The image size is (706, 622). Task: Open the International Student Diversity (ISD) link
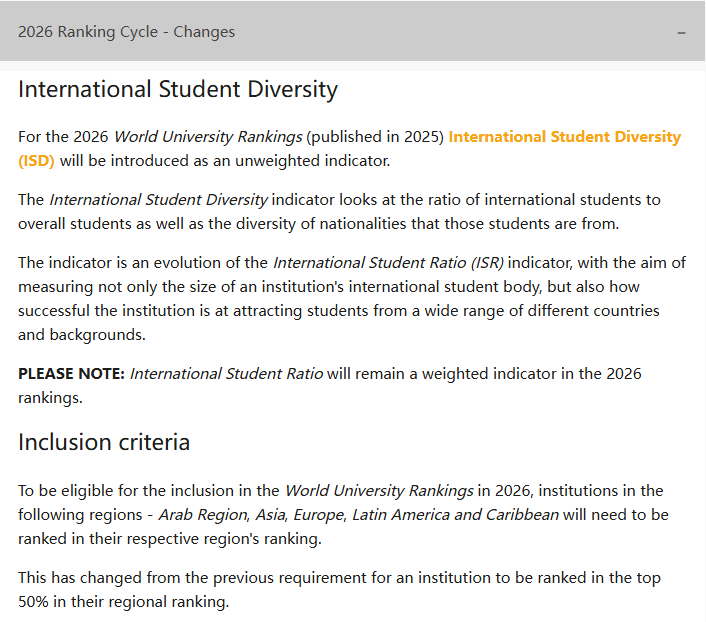564,137
